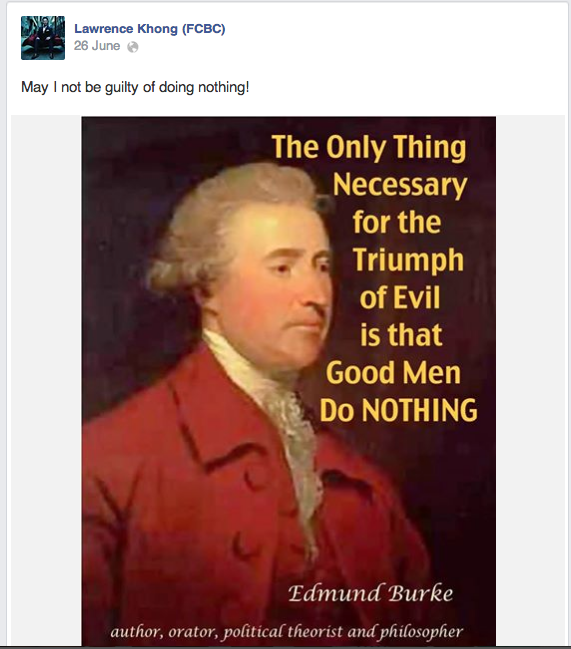Click the grey margin left of the photo
This screenshot has height=649, width=571.
pyautogui.click(x=46, y=381)
